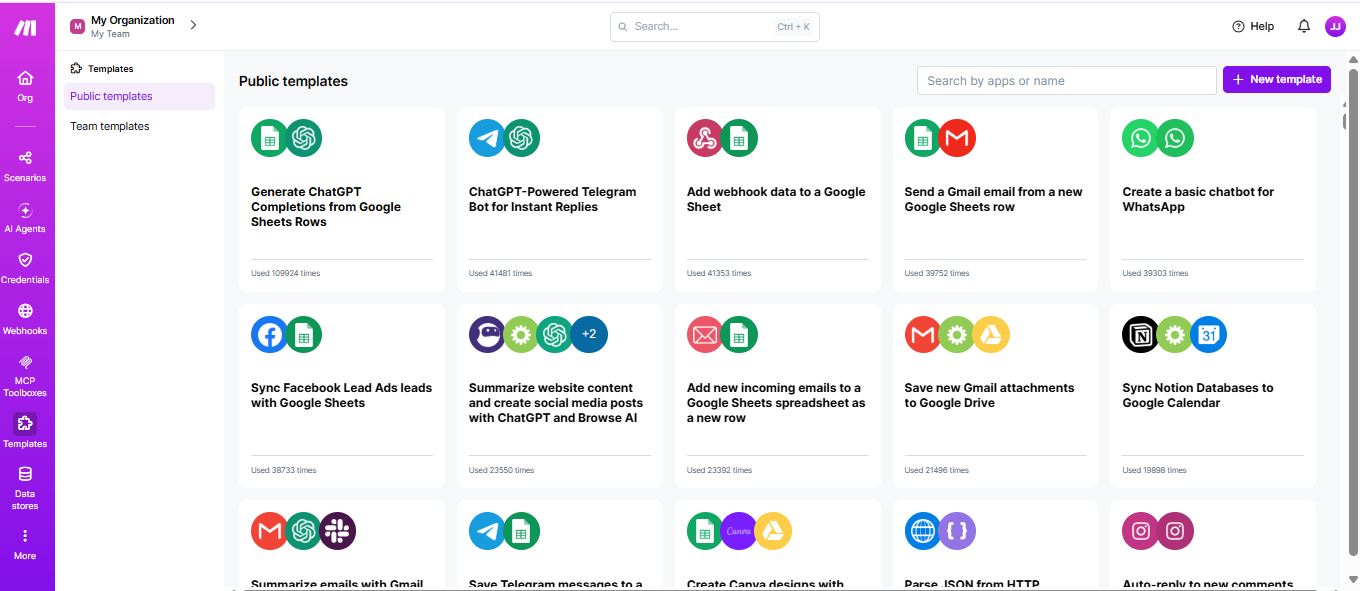Click the +2 more apps badge
This screenshot has width=1360, height=591.
point(589,334)
